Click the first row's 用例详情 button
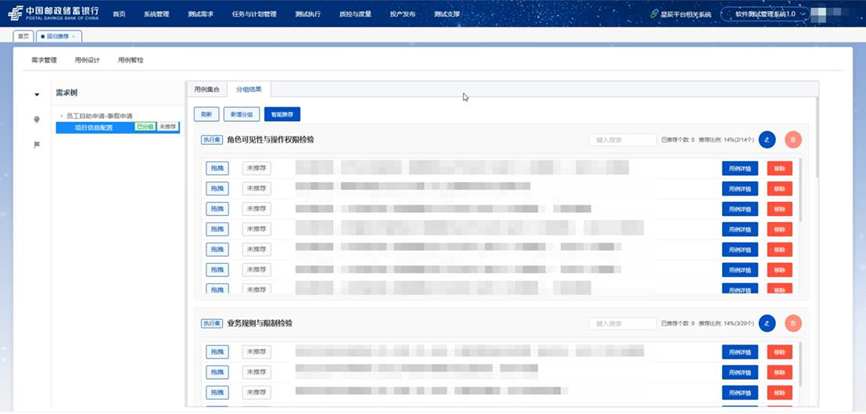Viewport: 866px width, 414px height. tap(740, 168)
